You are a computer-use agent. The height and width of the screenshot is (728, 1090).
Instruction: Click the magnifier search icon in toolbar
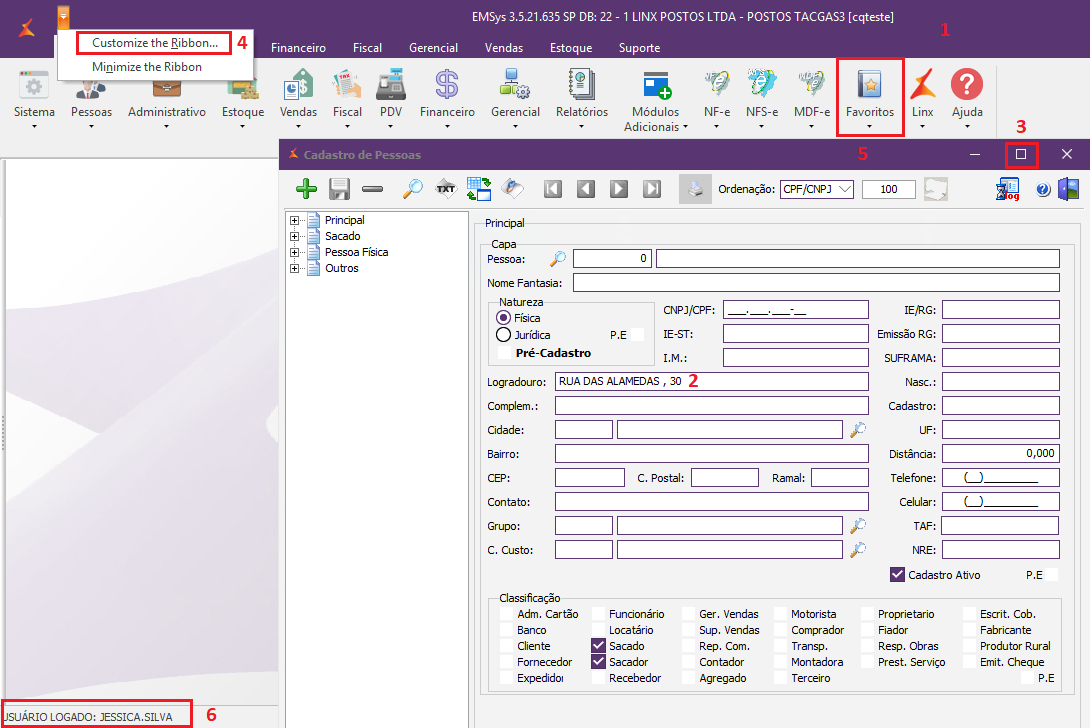tap(412, 189)
